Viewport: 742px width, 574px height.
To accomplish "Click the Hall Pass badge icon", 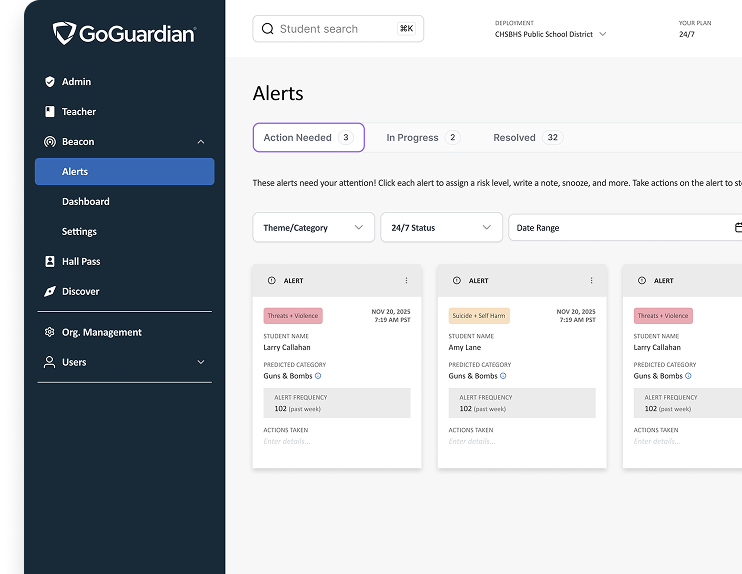I will click(x=50, y=261).
